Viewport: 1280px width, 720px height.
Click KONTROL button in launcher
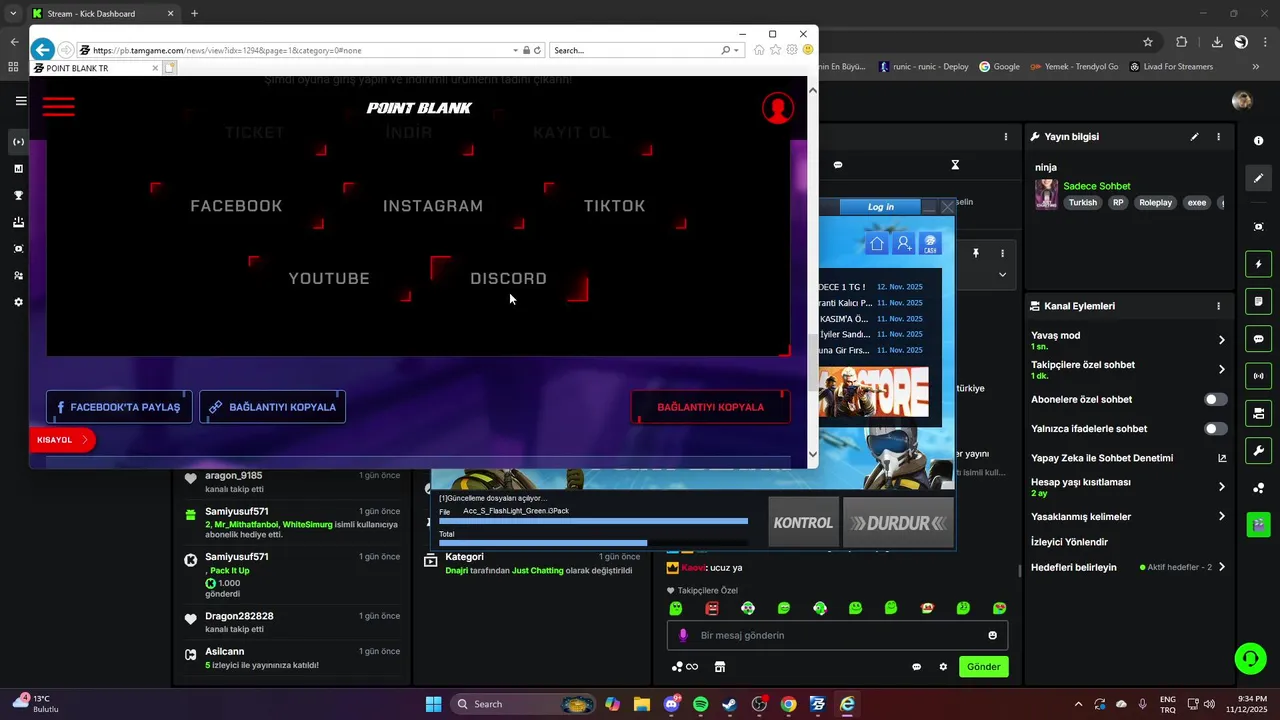[803, 522]
